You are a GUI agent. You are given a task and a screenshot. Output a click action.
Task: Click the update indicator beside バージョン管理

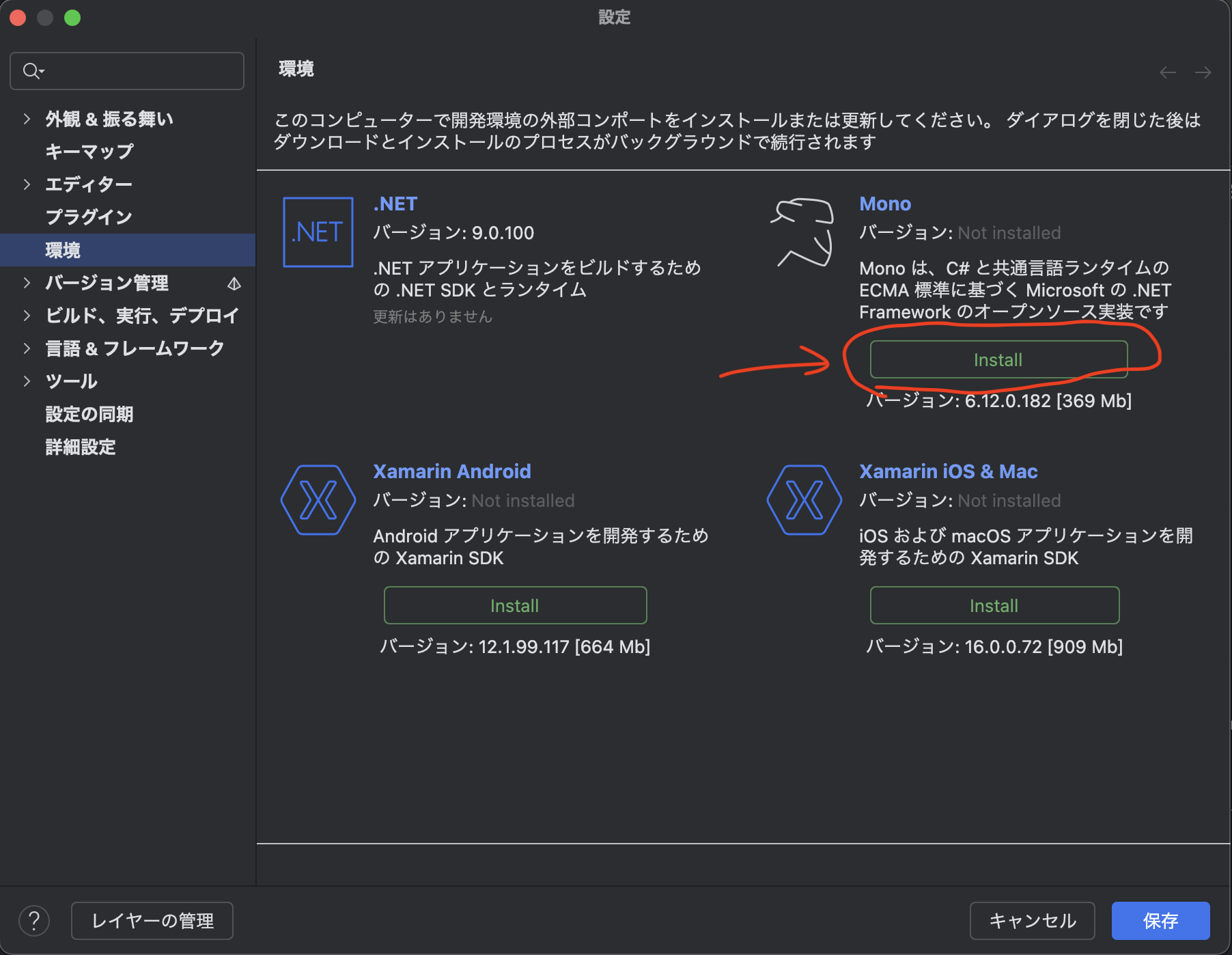tap(234, 283)
